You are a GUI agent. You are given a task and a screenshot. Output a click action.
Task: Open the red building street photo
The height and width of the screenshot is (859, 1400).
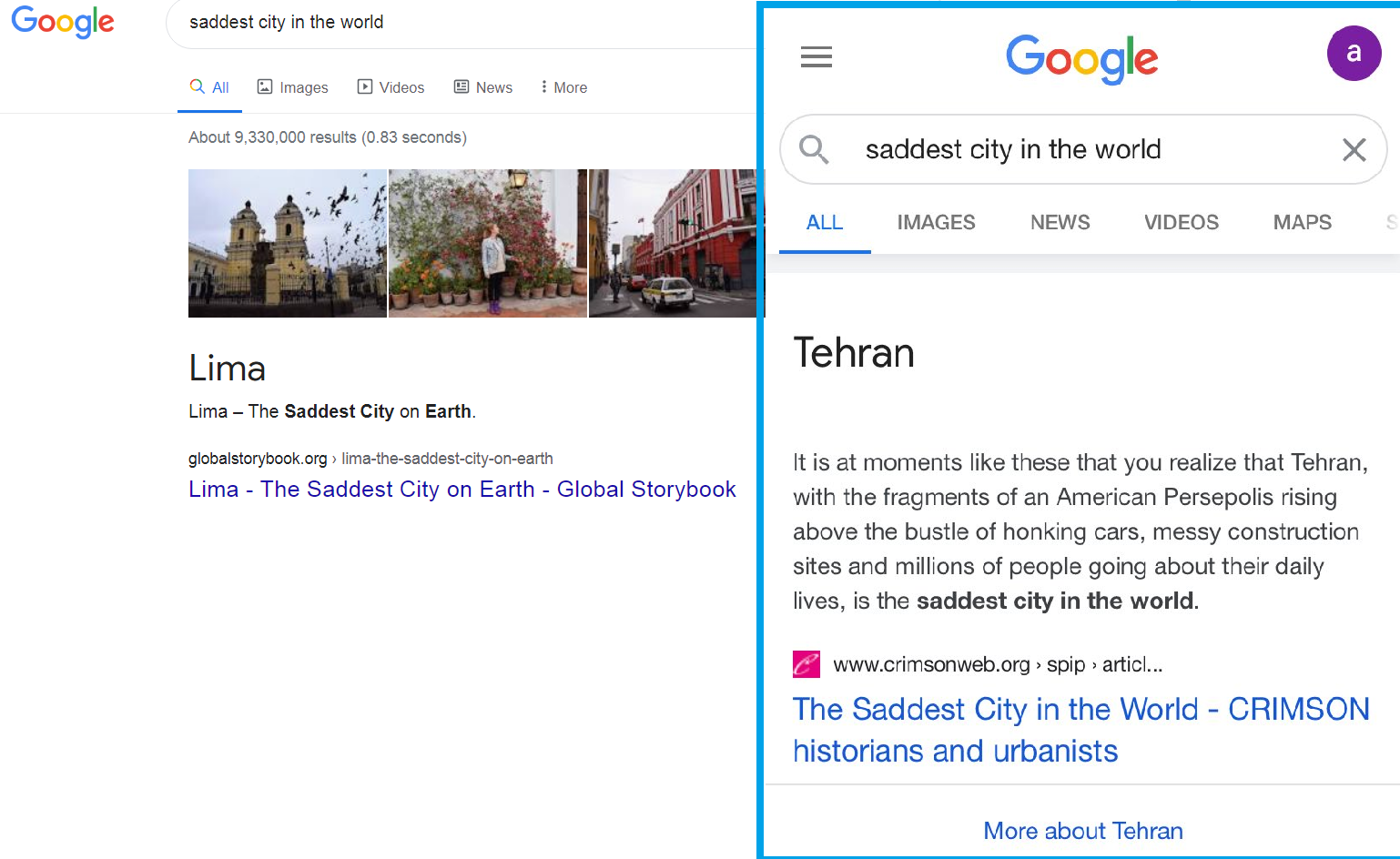click(x=672, y=243)
